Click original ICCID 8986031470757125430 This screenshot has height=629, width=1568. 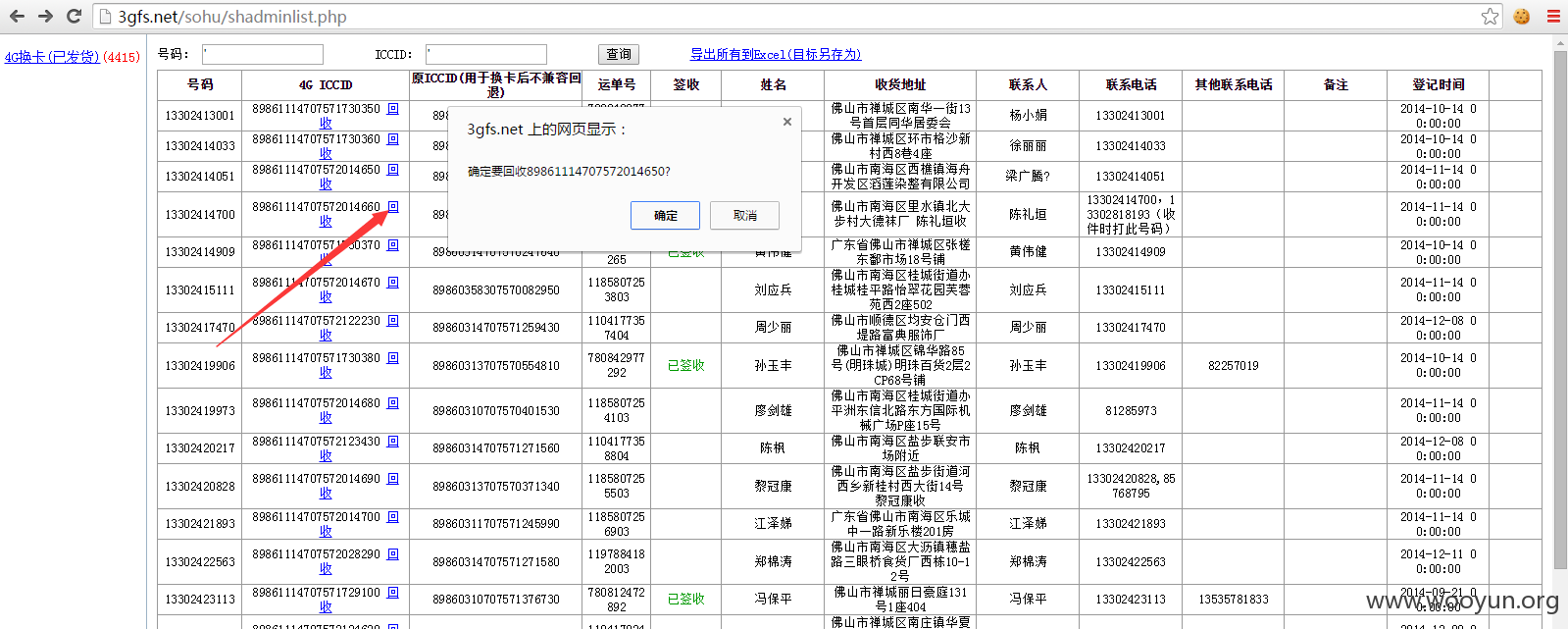coord(496,328)
